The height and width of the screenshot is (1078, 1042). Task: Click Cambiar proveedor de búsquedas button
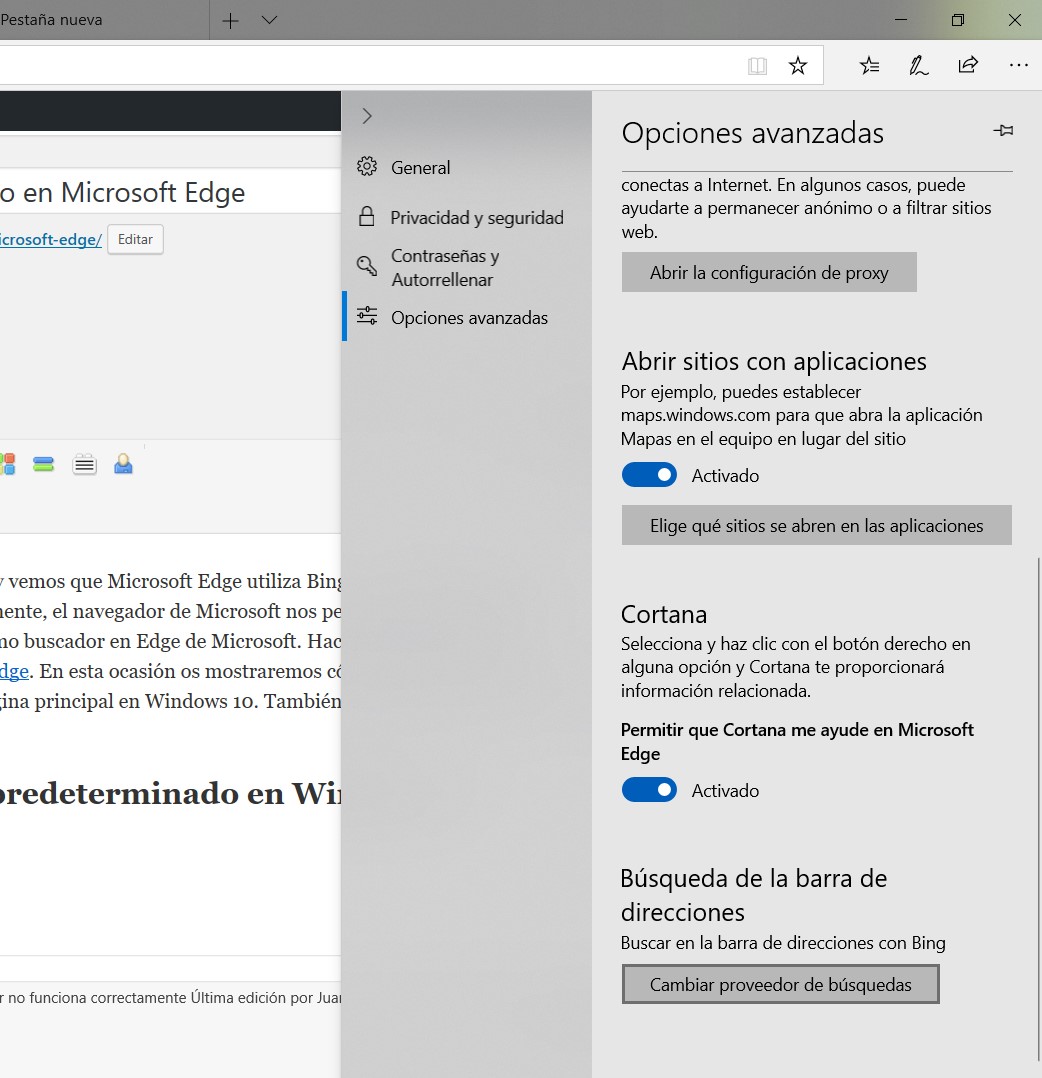780,985
